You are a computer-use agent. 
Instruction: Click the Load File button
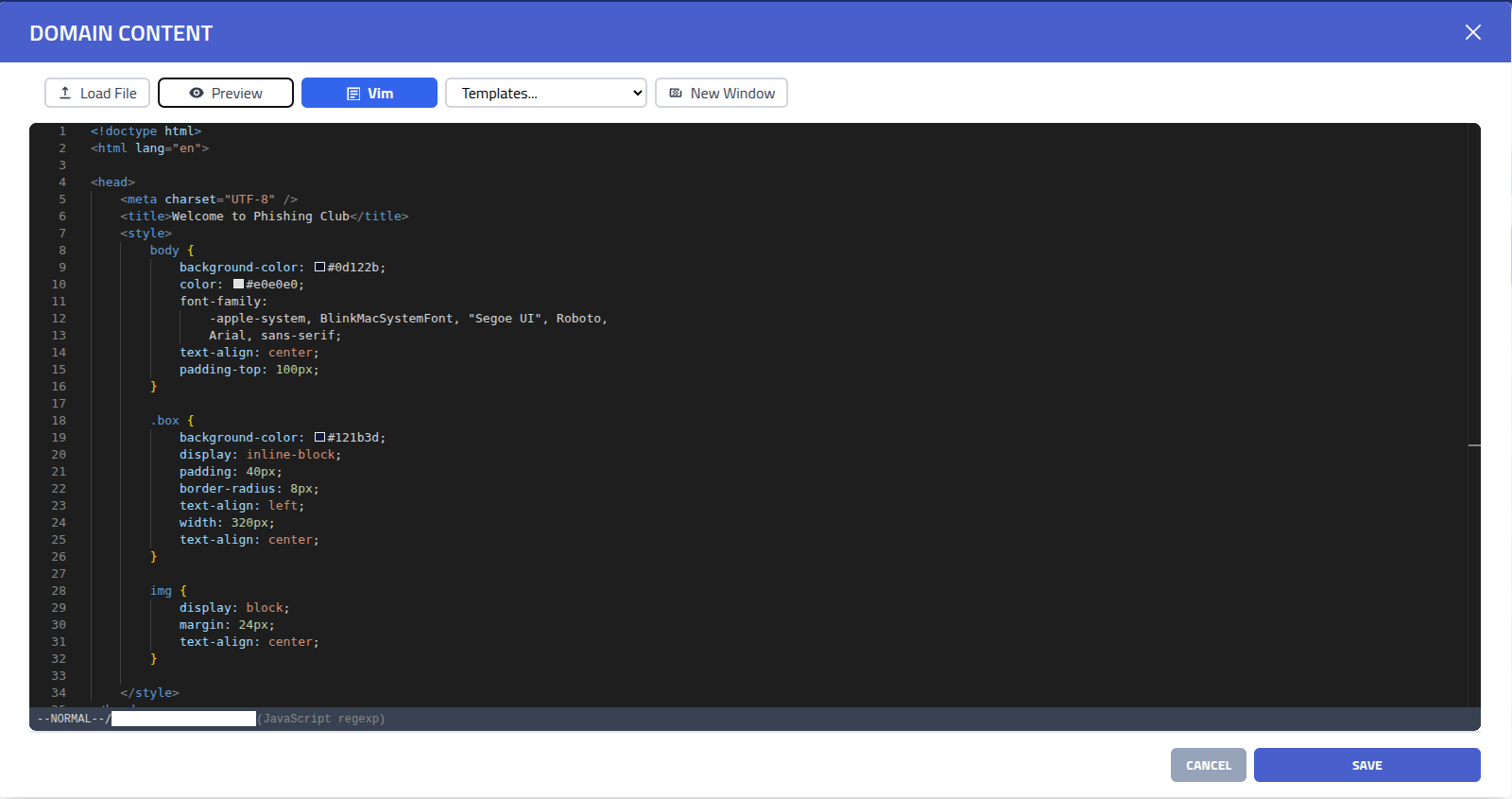(x=97, y=93)
